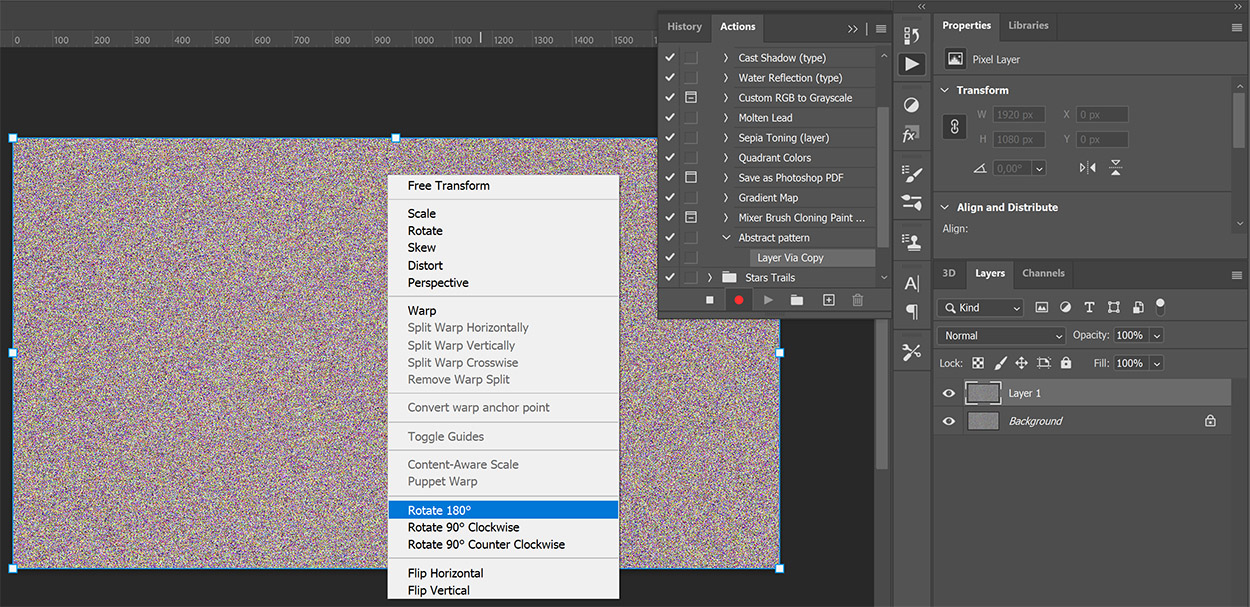Image resolution: width=1250 pixels, height=607 pixels.
Task: Uncheck the Molten Lead action item
Action: click(x=669, y=117)
